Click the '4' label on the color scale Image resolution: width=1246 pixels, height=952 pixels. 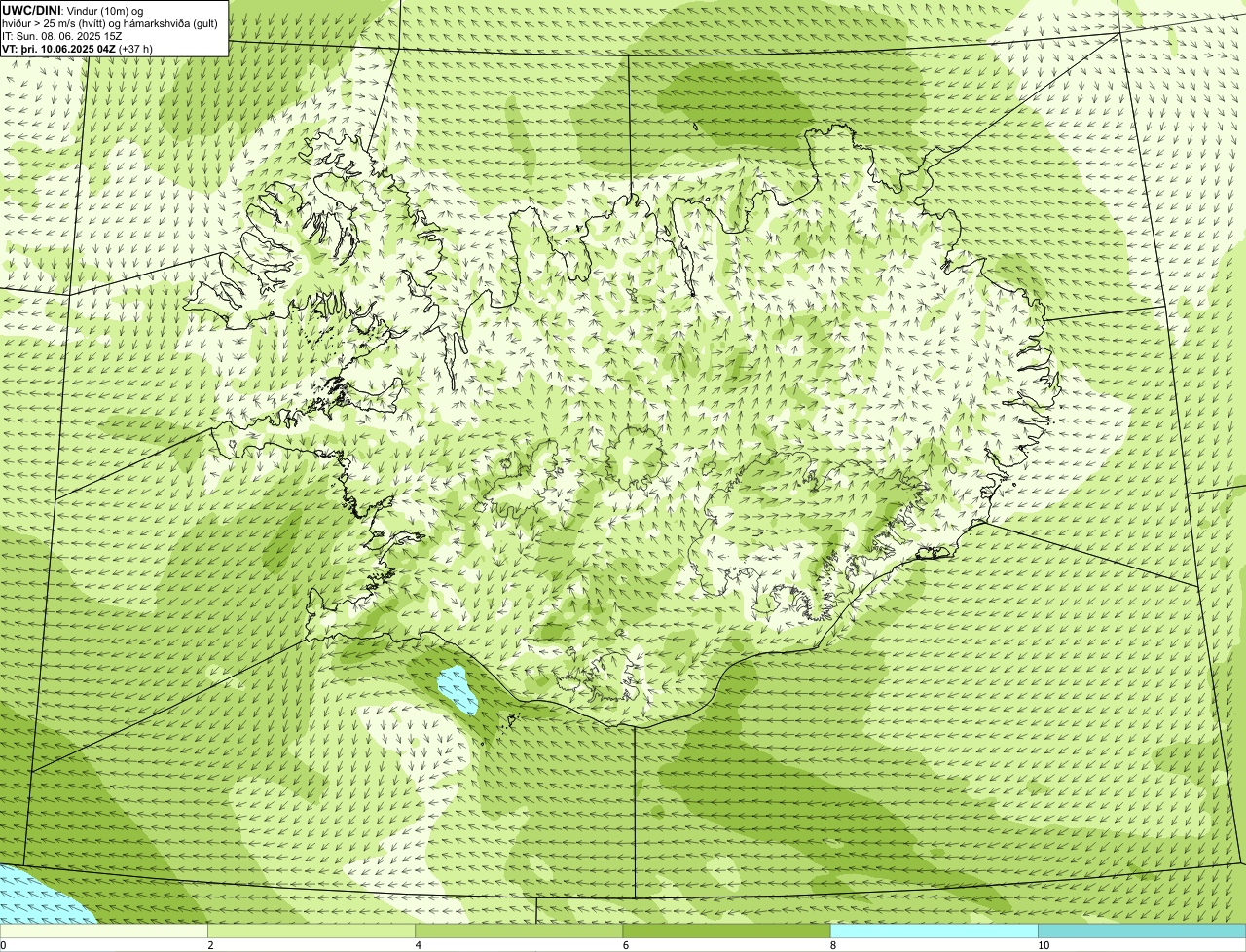(418, 945)
